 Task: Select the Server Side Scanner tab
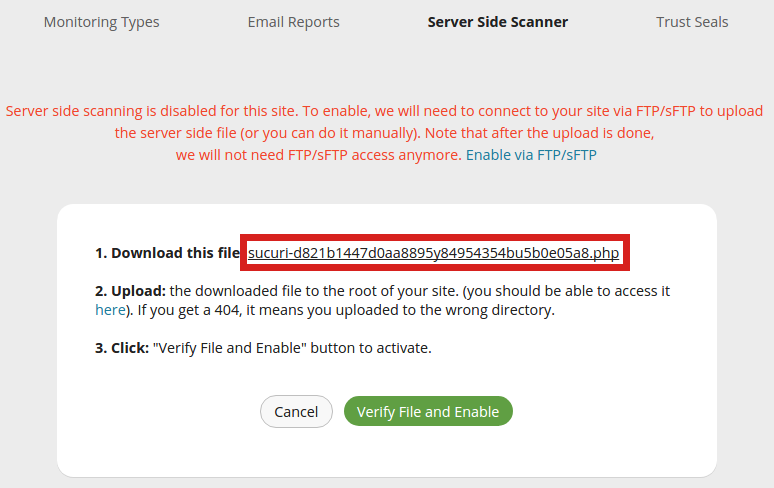point(497,22)
